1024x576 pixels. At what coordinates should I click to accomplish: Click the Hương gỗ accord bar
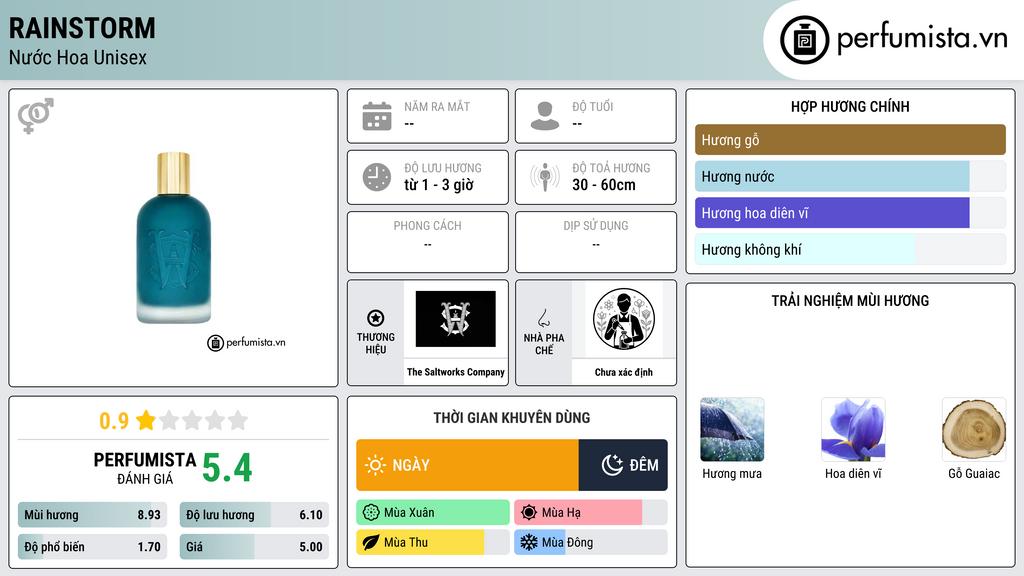850,140
